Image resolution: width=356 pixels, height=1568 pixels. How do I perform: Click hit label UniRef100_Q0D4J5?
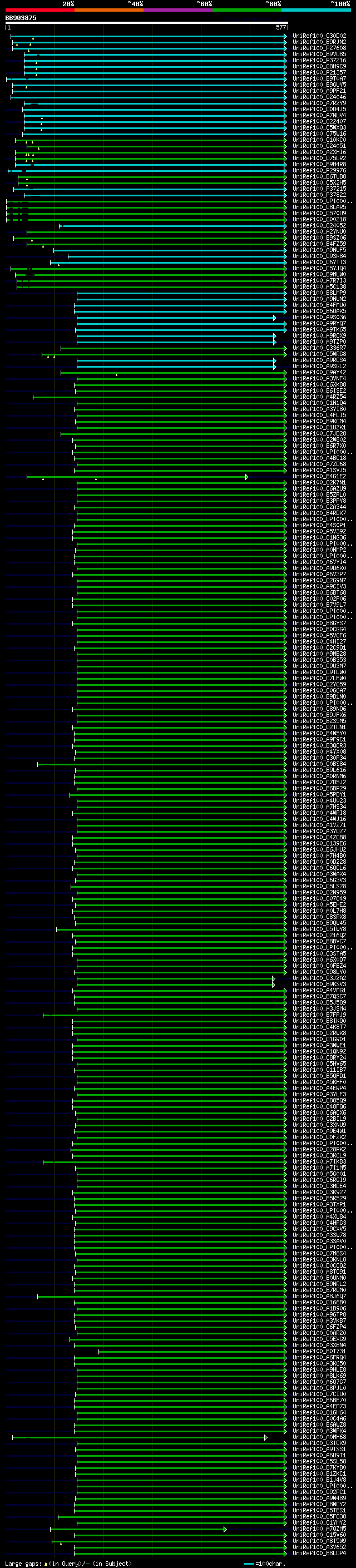tap(319, 109)
